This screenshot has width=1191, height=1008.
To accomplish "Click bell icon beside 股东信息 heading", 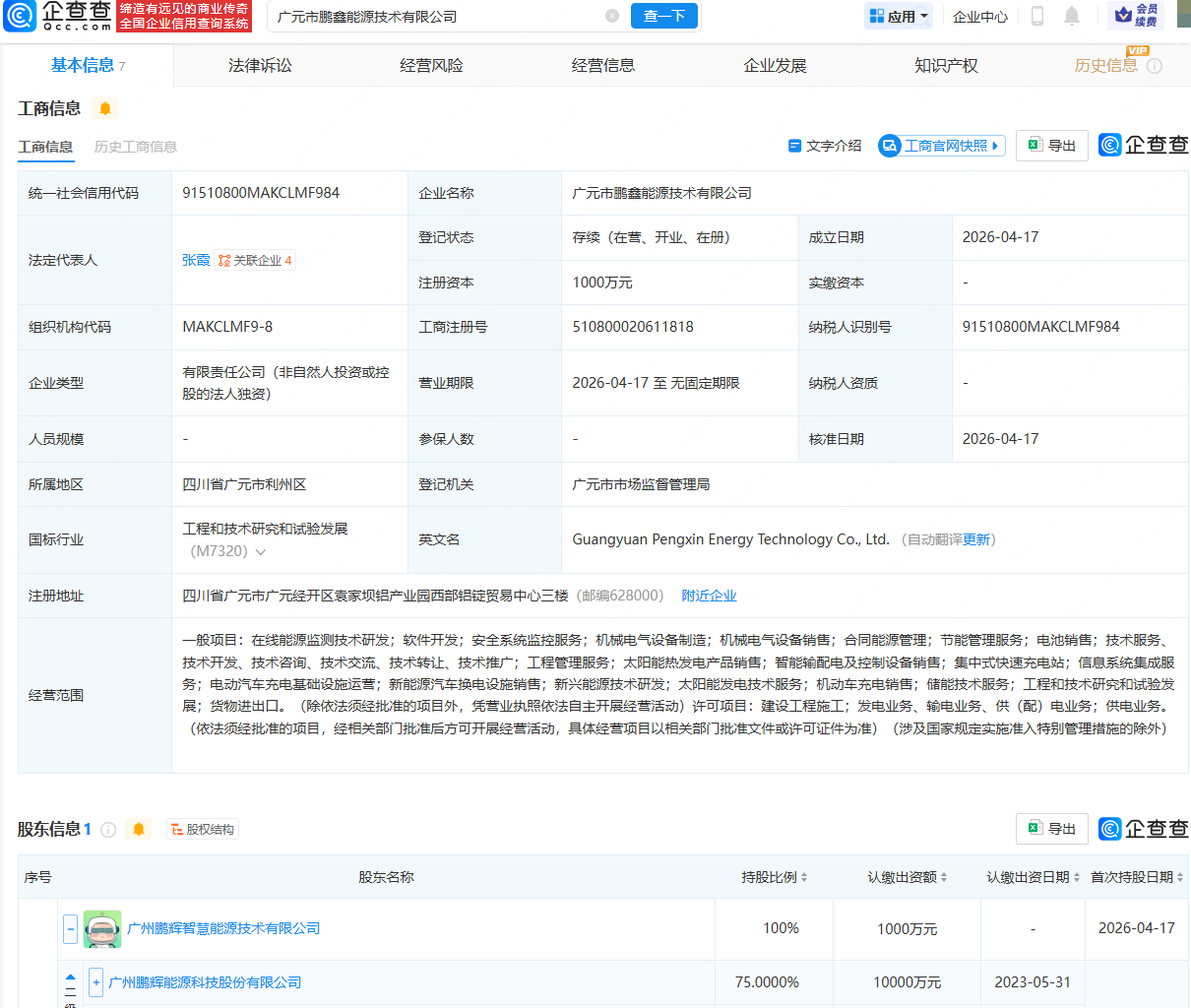I will tap(139, 830).
